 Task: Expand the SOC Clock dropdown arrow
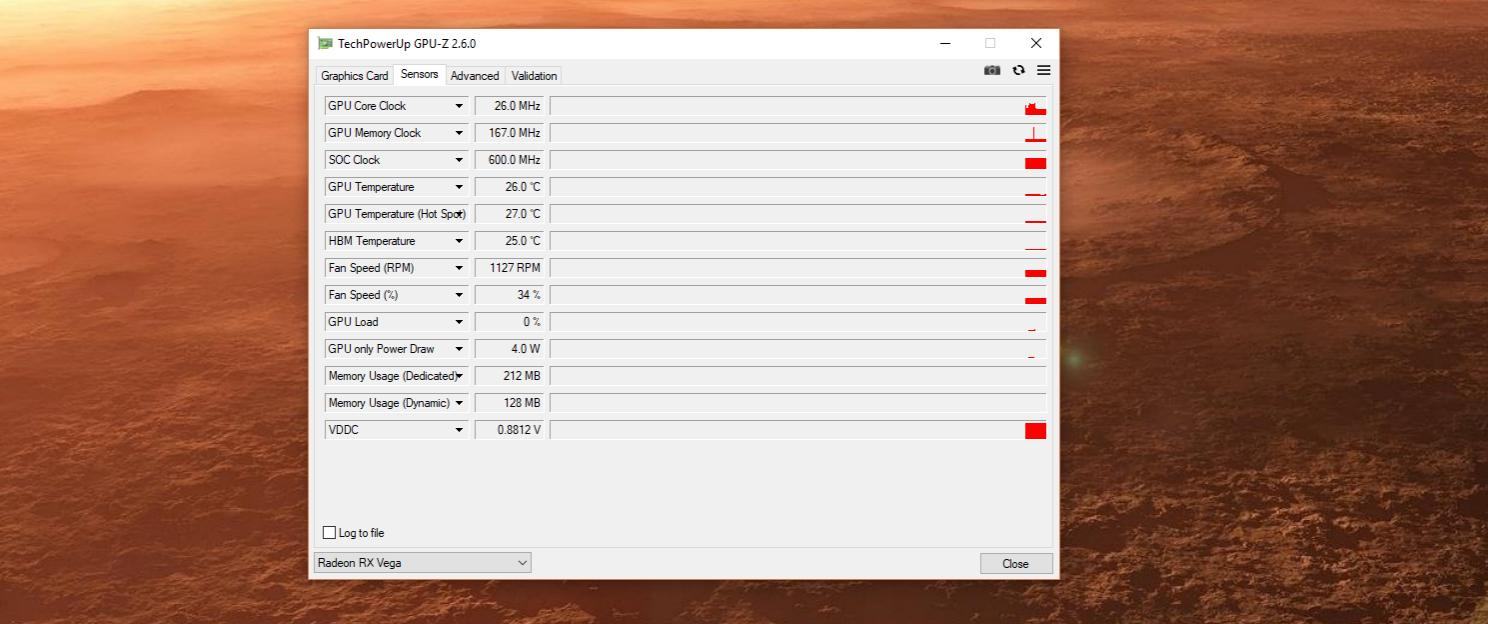pyautogui.click(x=459, y=160)
